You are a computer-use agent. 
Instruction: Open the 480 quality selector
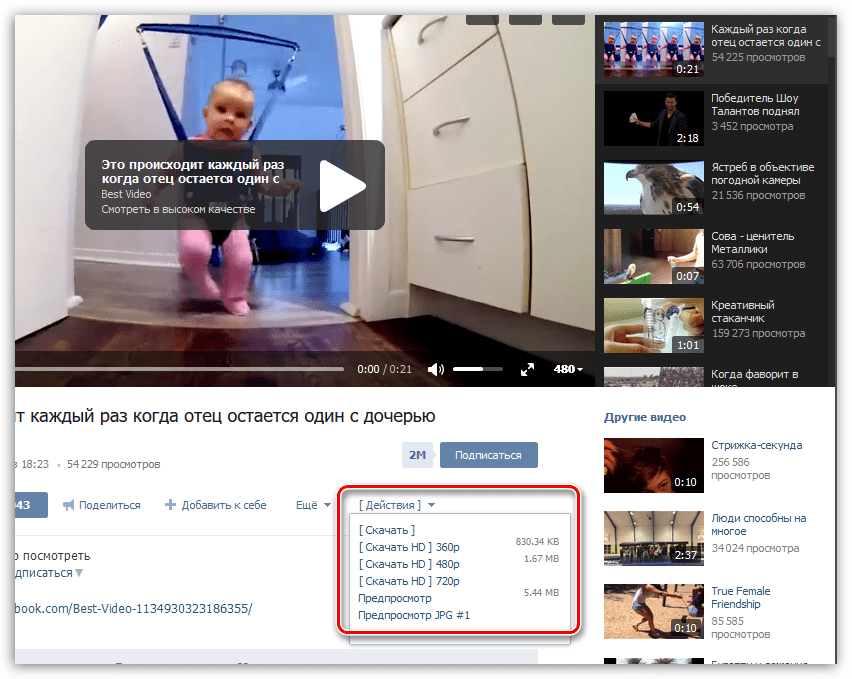(567, 369)
